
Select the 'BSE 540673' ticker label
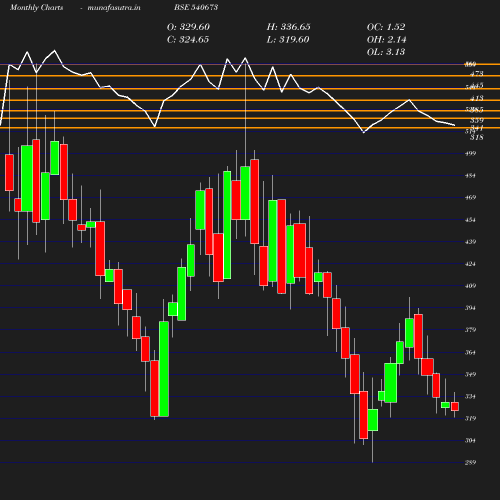(x=196, y=7)
